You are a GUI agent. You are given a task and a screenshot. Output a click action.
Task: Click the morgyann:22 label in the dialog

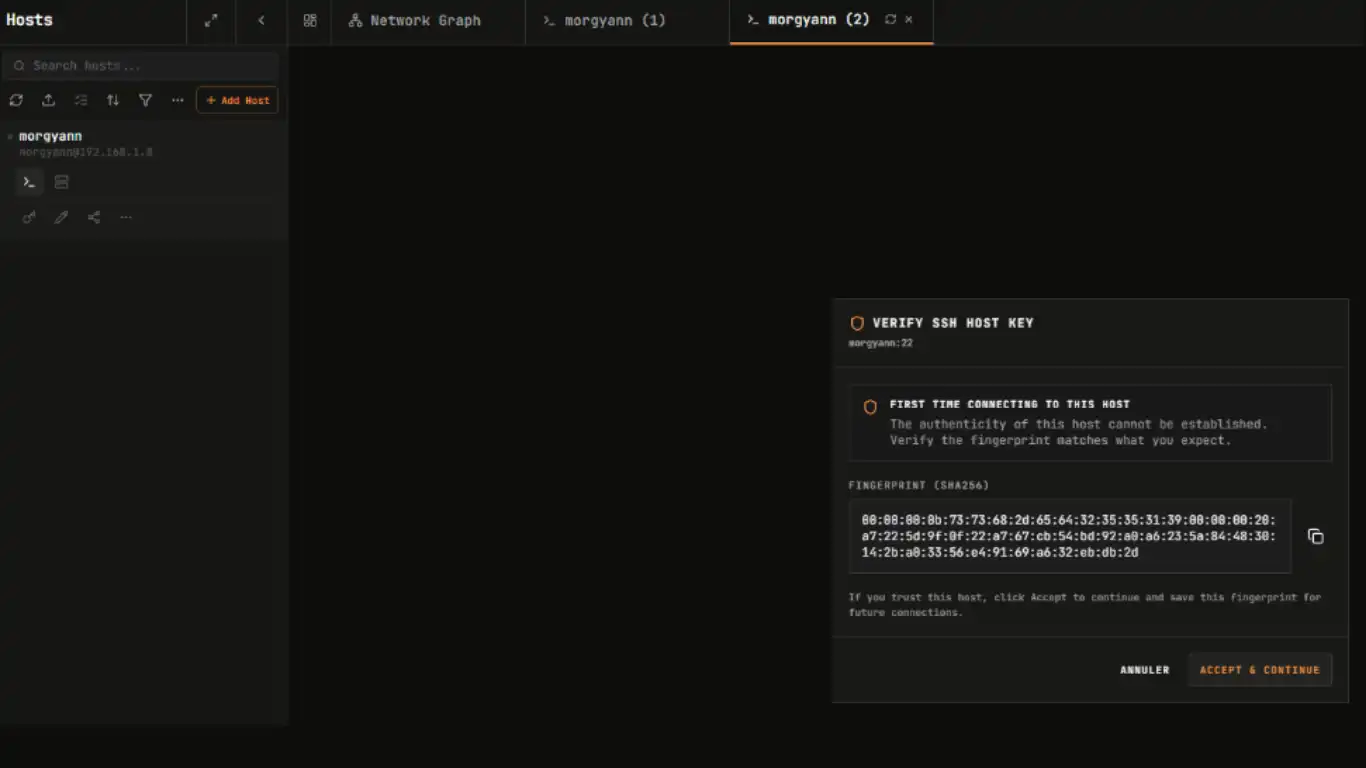881,343
